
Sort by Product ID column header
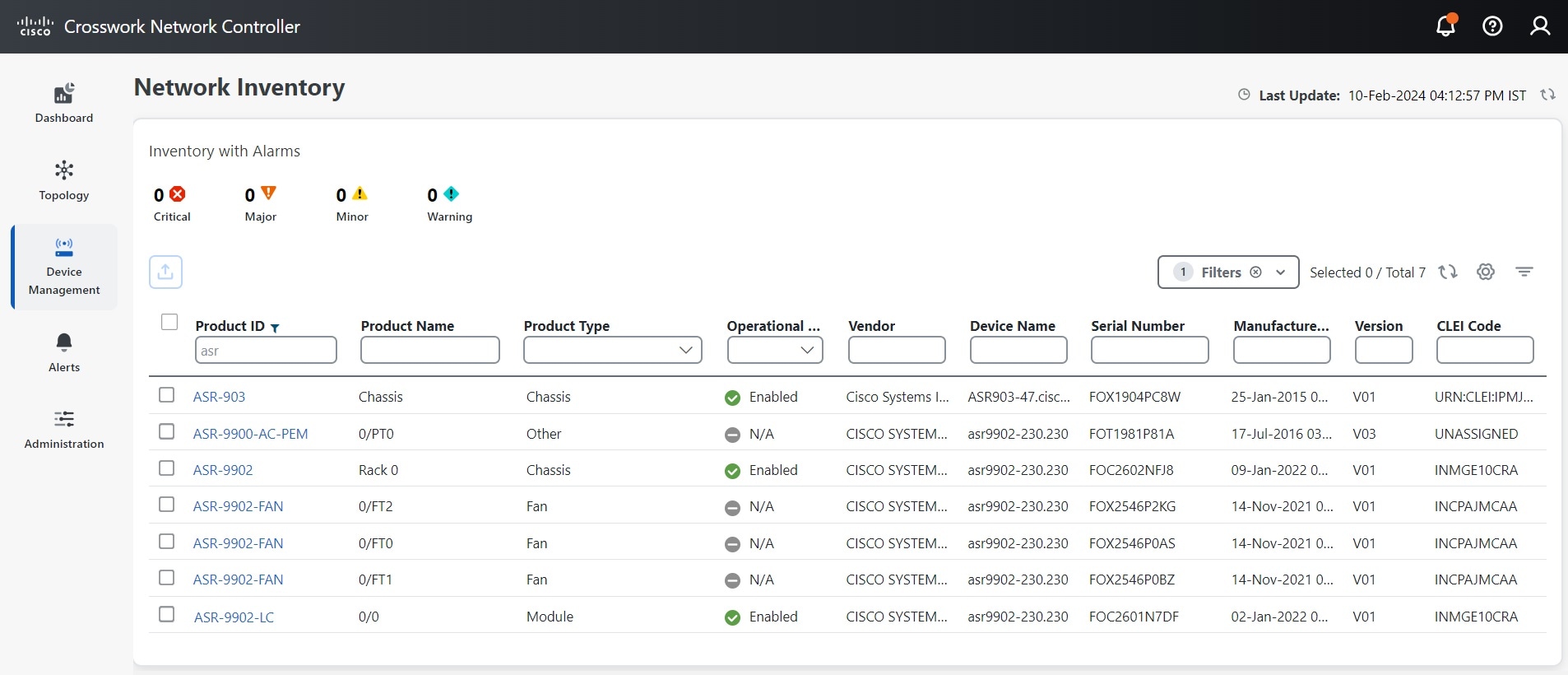230,326
